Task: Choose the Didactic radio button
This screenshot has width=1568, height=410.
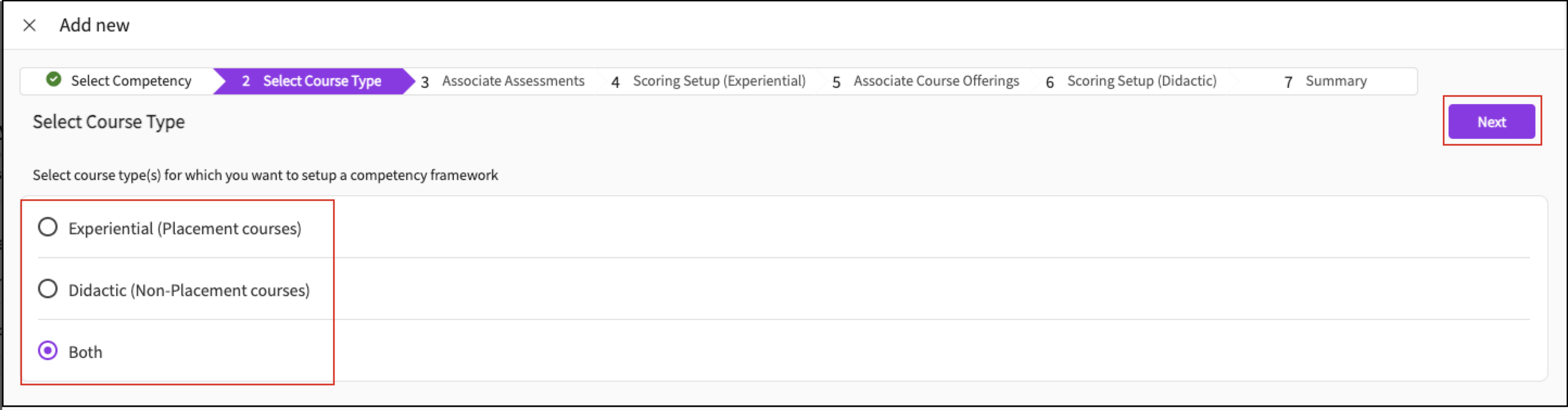Action: 47,289
